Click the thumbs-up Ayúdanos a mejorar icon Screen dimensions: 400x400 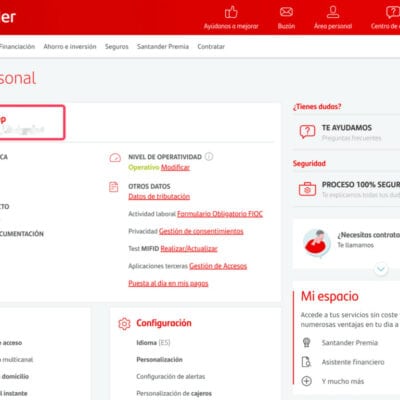click(x=231, y=12)
